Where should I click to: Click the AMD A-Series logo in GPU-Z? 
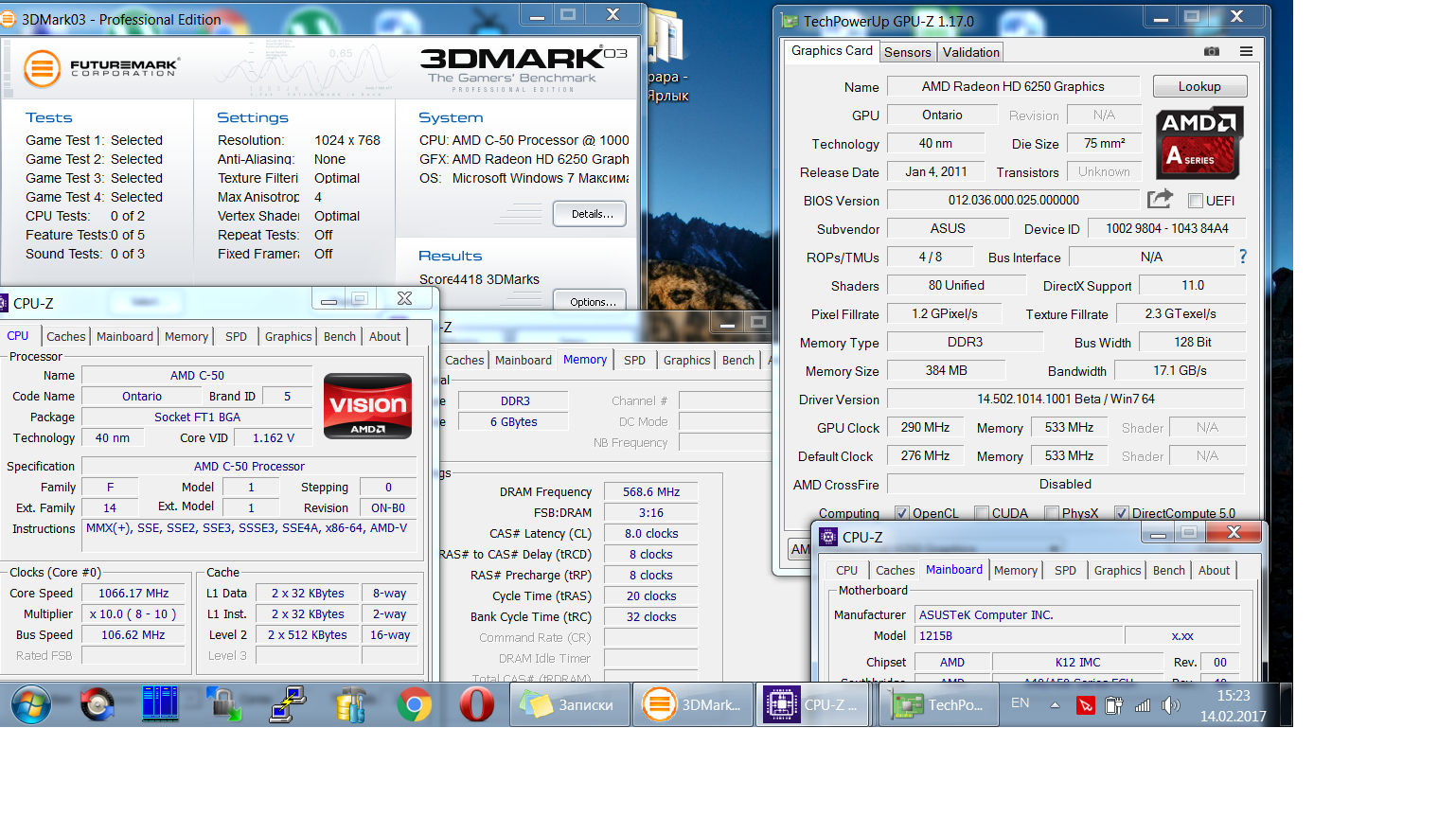(x=1199, y=142)
